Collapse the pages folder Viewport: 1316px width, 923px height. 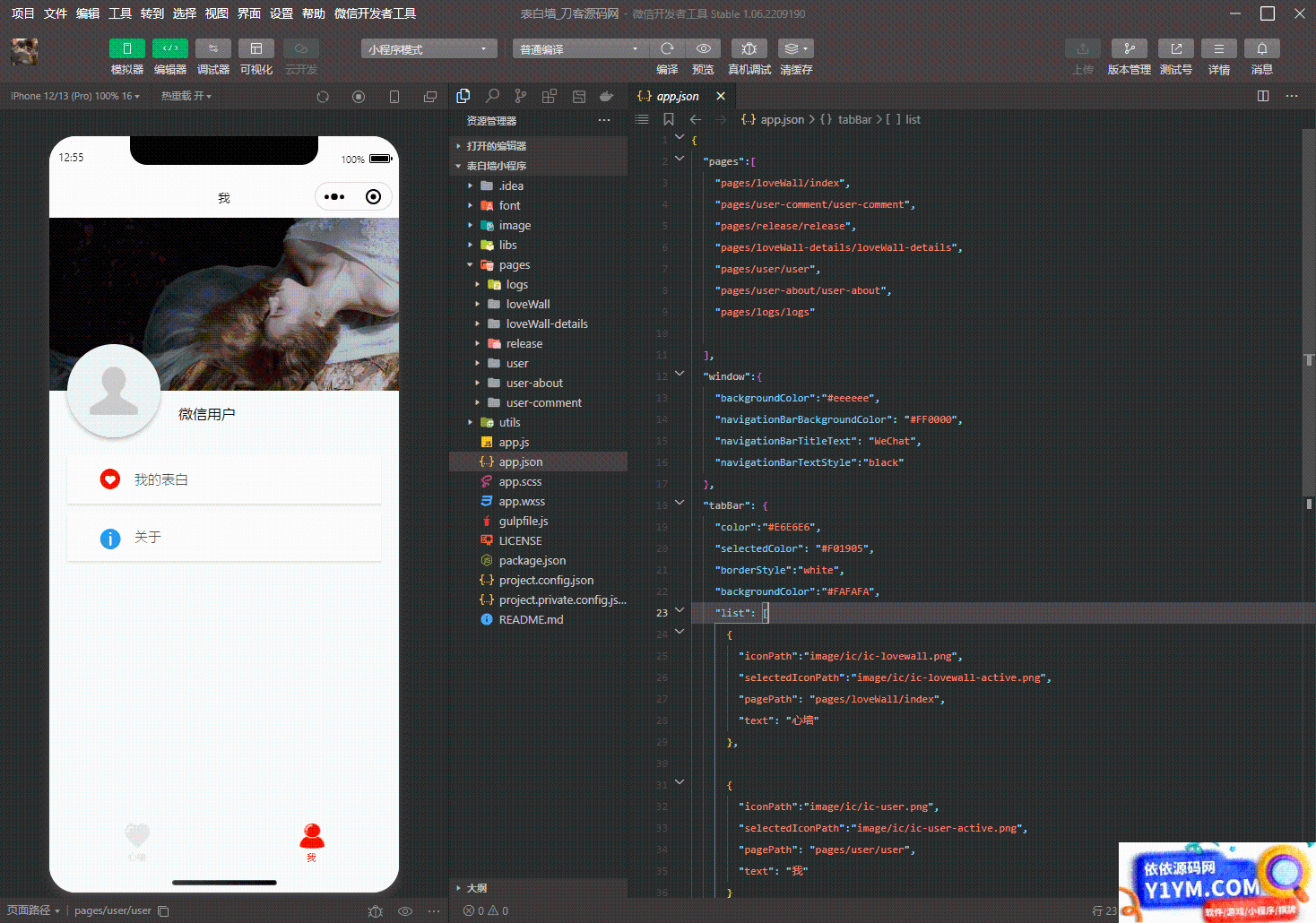click(x=538, y=264)
